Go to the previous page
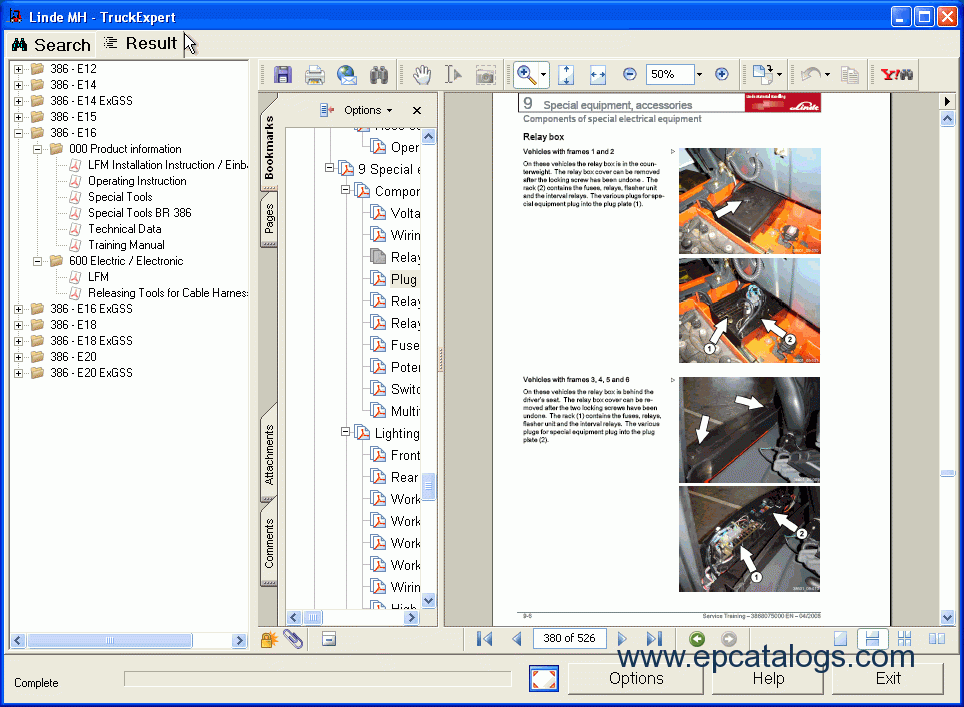Viewport: 964px width, 707px height. point(517,639)
